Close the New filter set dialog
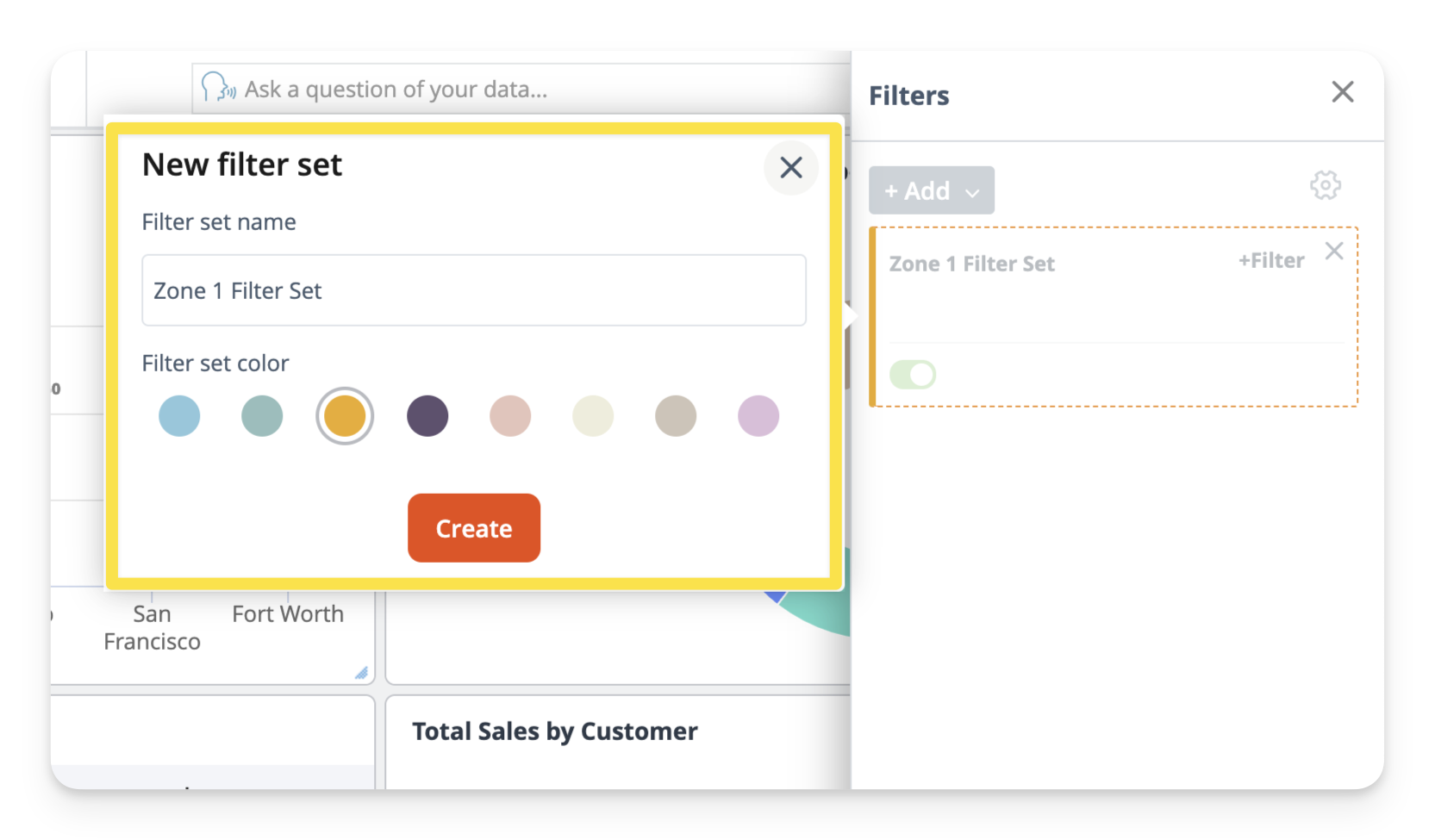 [790, 167]
